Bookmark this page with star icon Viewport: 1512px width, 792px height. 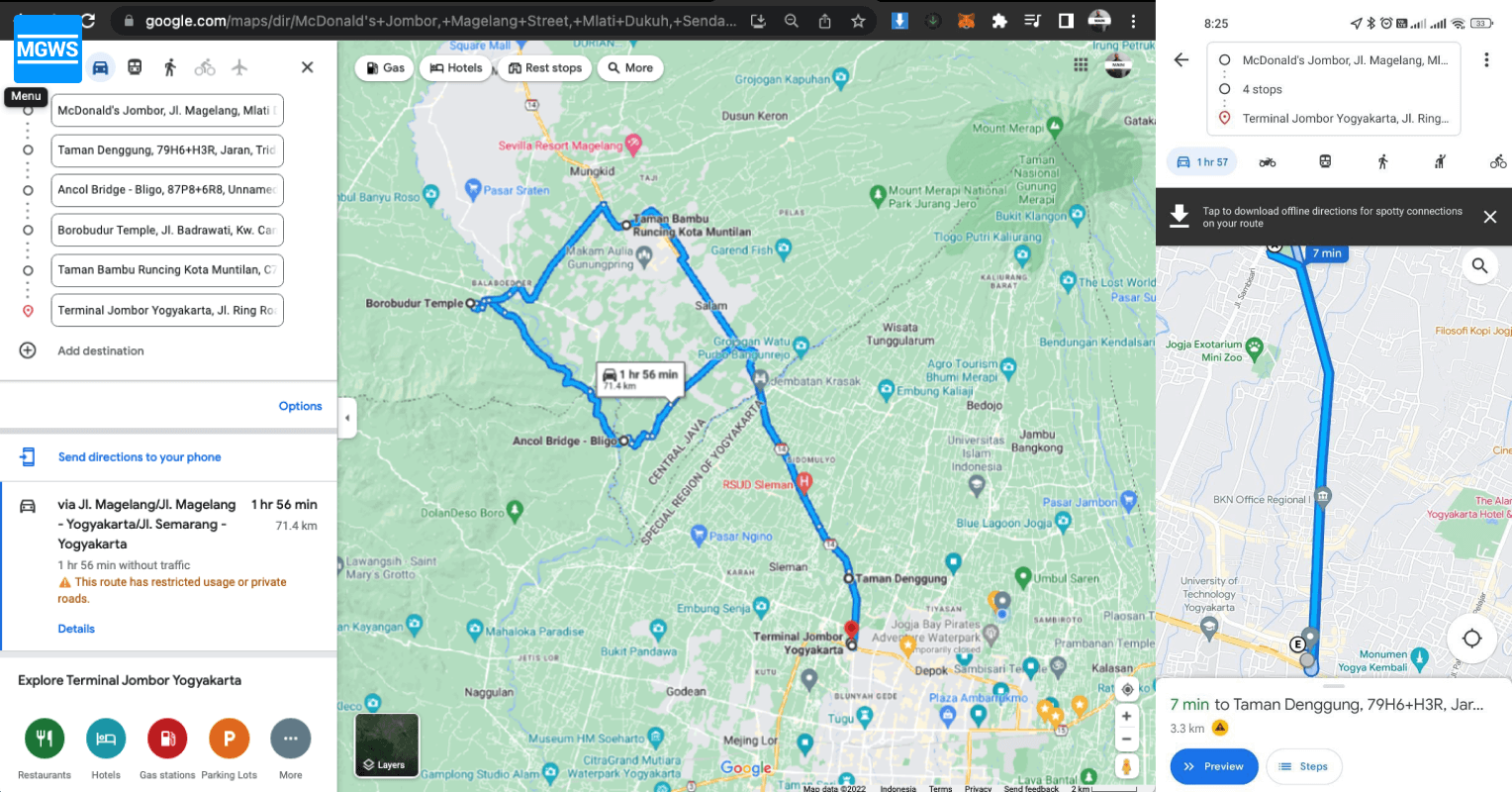[x=858, y=21]
